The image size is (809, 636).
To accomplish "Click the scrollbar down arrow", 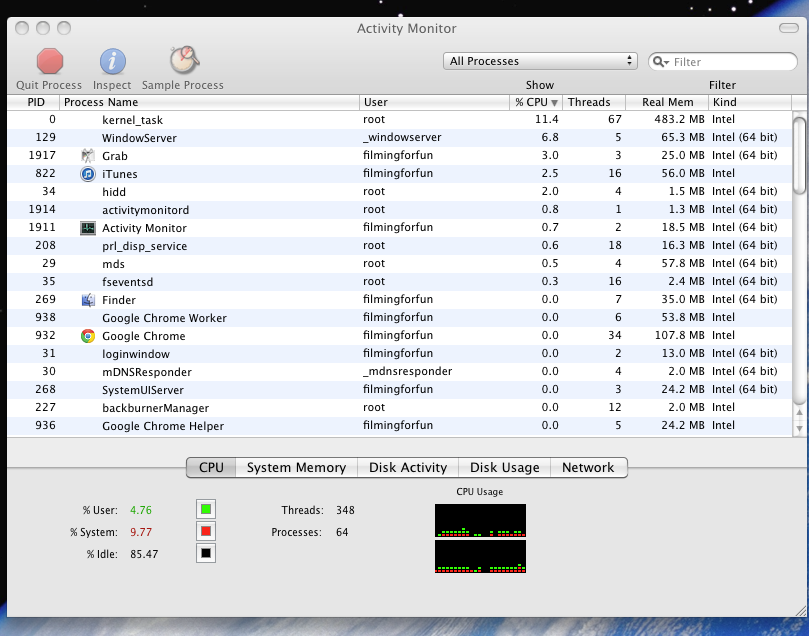I will click(799, 428).
